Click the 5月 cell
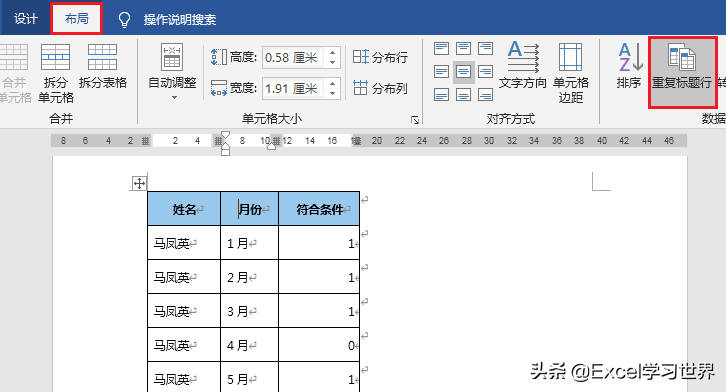This screenshot has height=392, width=726. pos(250,378)
